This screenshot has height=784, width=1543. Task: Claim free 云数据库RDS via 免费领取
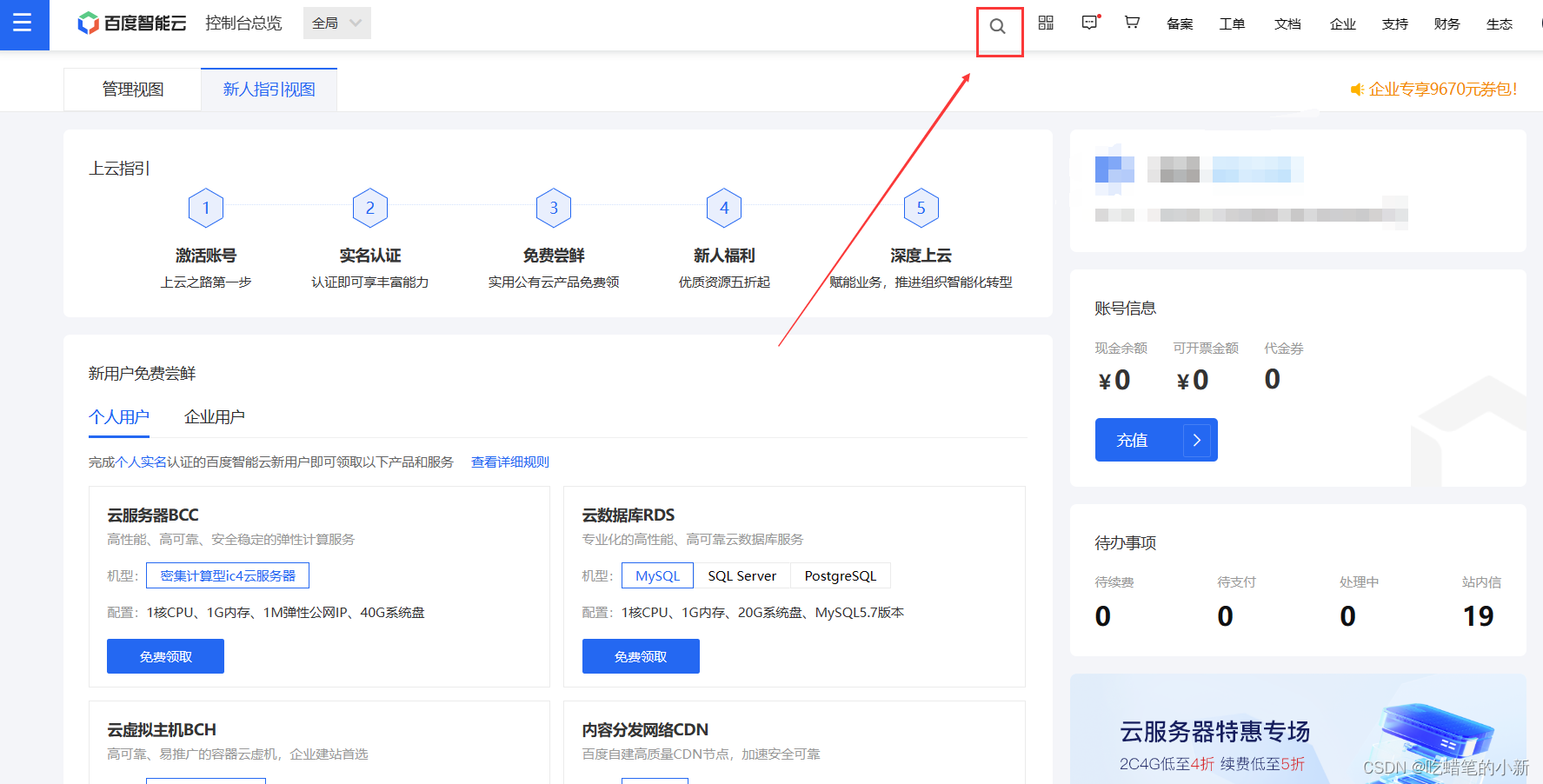click(x=641, y=656)
